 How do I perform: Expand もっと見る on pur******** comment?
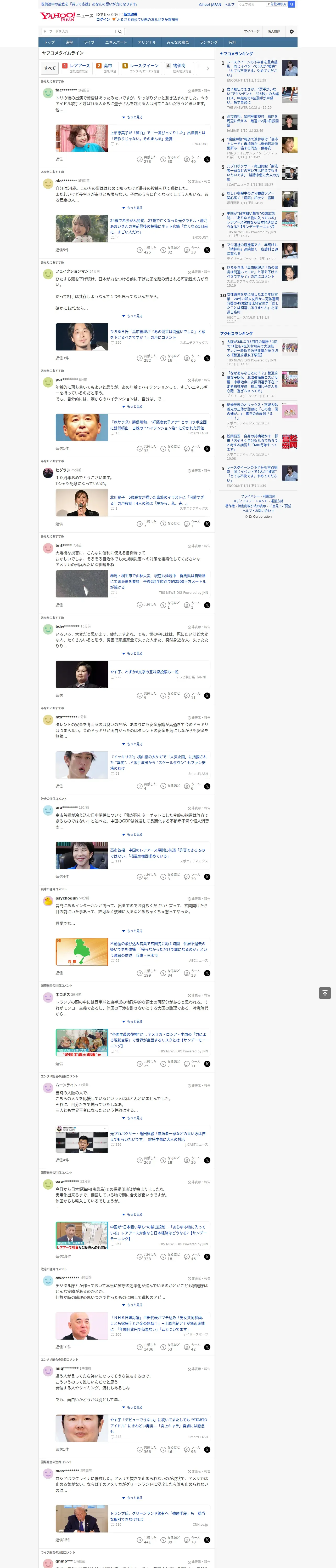(132, 407)
